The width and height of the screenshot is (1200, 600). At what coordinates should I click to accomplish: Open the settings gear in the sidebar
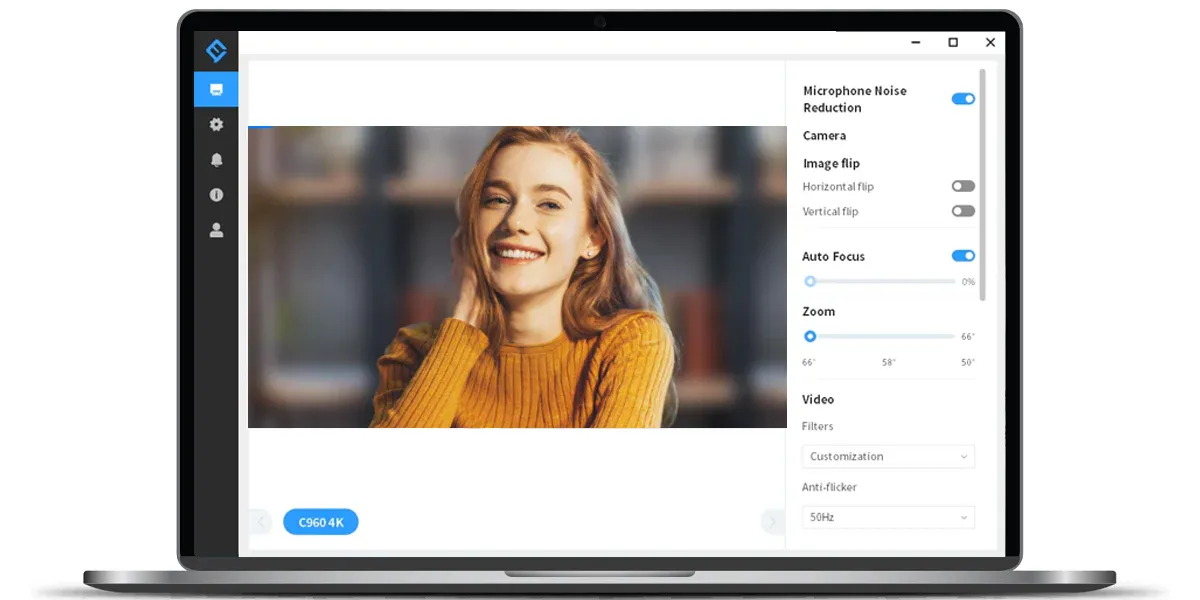[x=216, y=125]
